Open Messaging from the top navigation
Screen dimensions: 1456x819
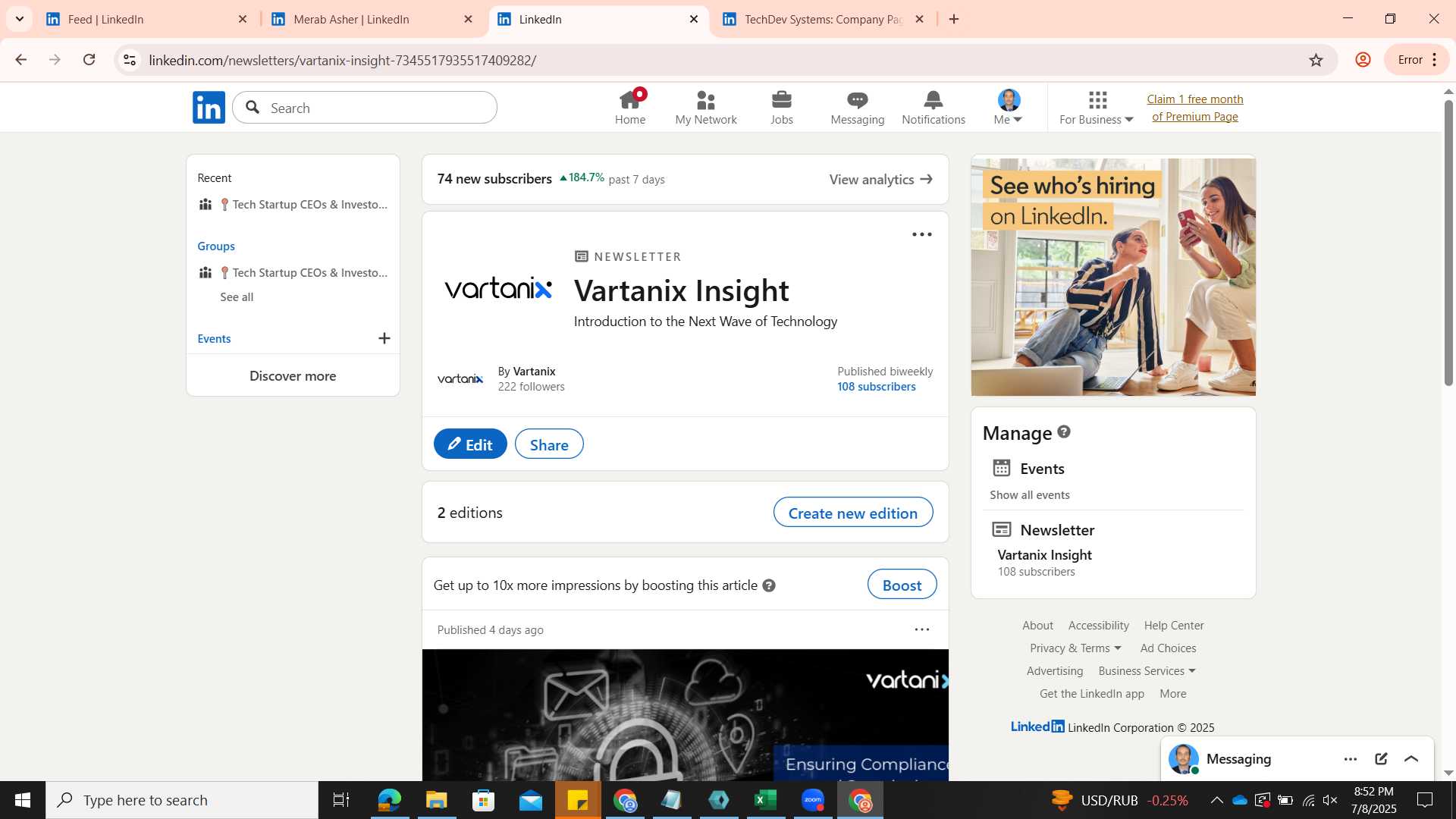pyautogui.click(x=858, y=108)
